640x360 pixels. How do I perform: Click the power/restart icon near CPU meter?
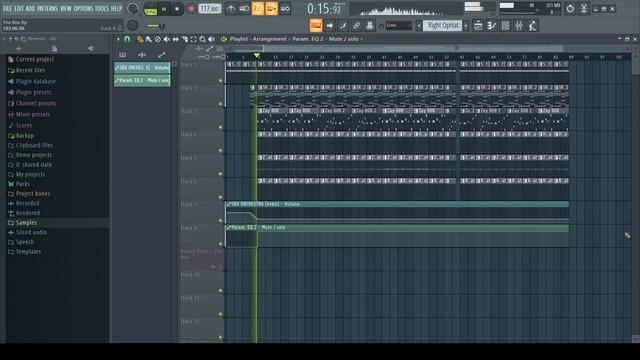(x=570, y=9)
